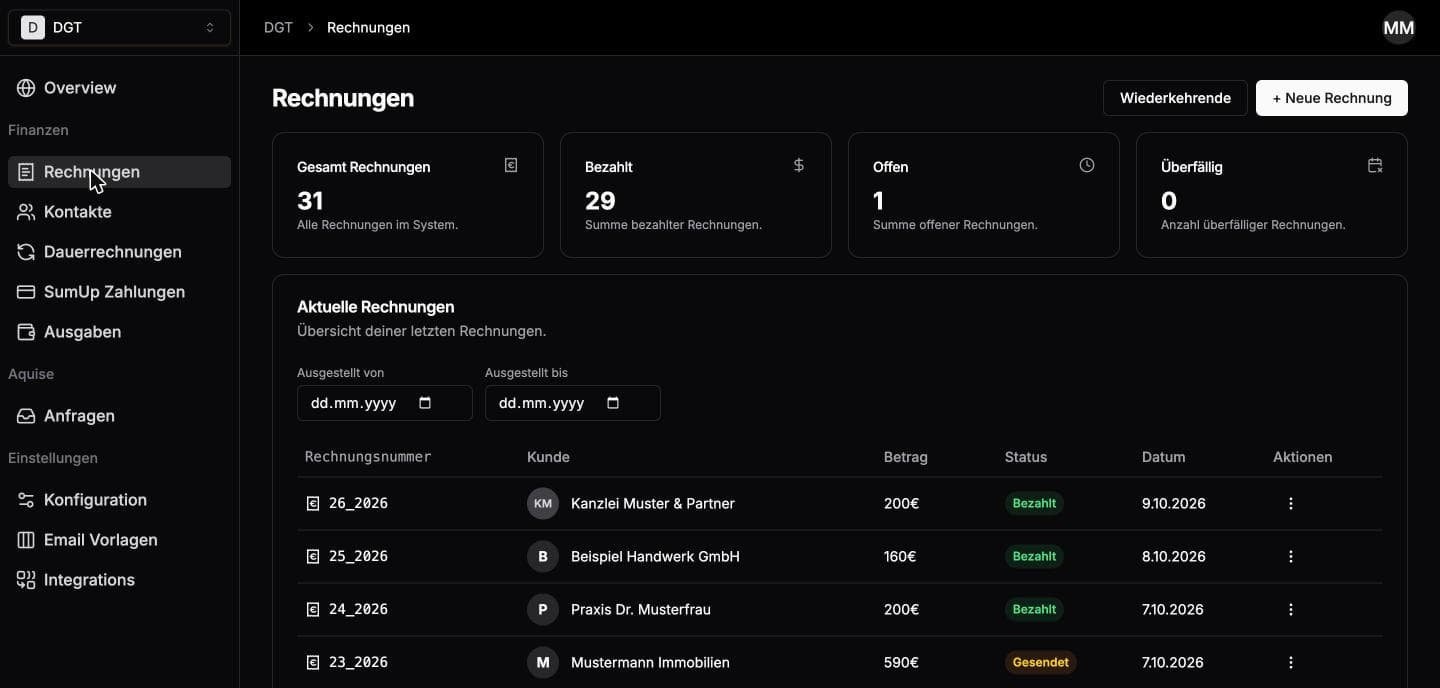This screenshot has width=1440, height=688.
Task: Click the inbox icon beside Anfragen
Action: (26, 416)
